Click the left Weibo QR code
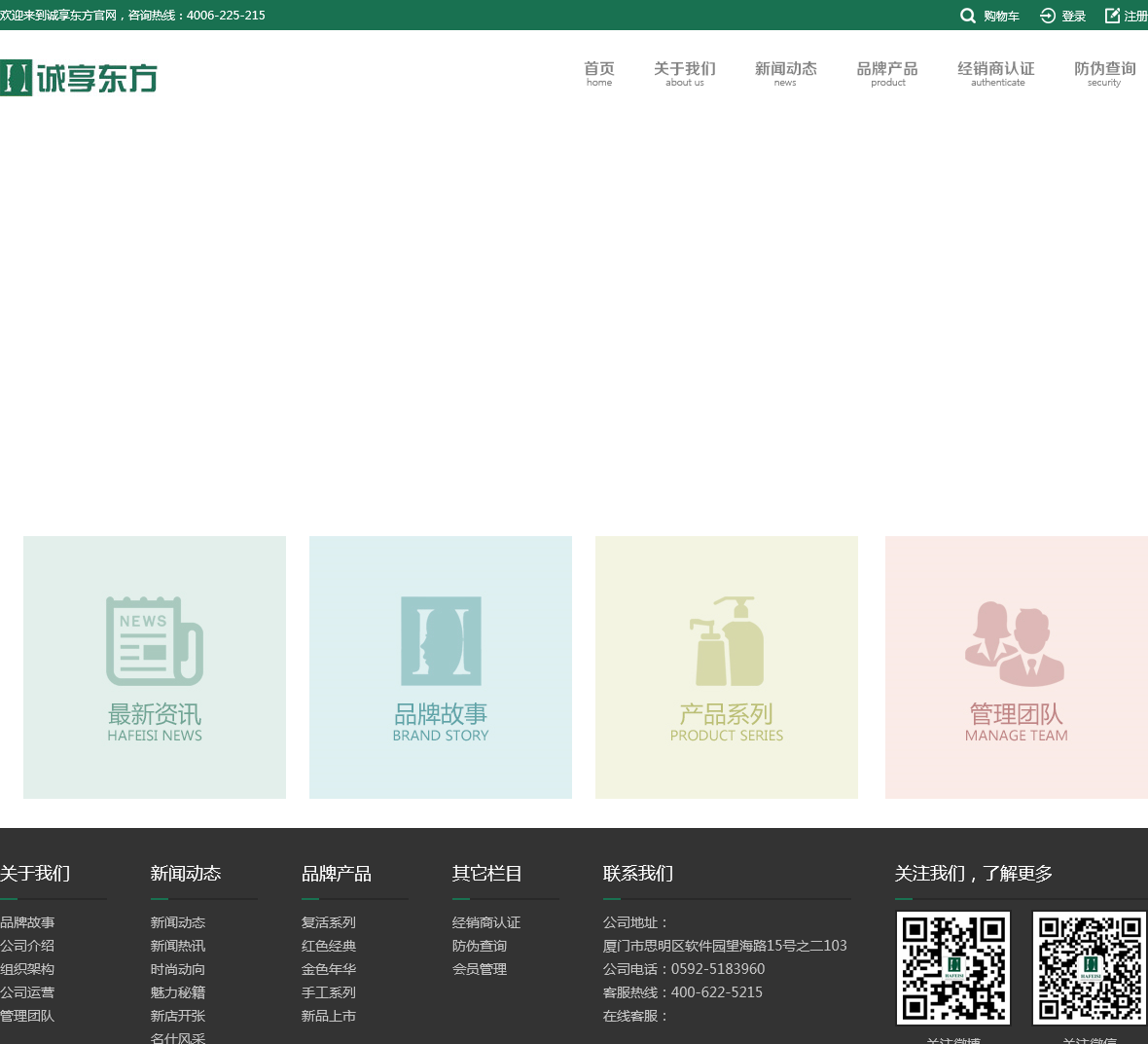The width and height of the screenshot is (1148, 1044). click(x=953, y=968)
